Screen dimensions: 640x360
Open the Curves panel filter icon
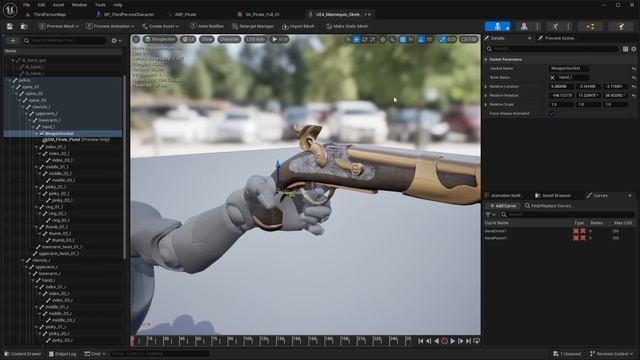click(x=490, y=214)
